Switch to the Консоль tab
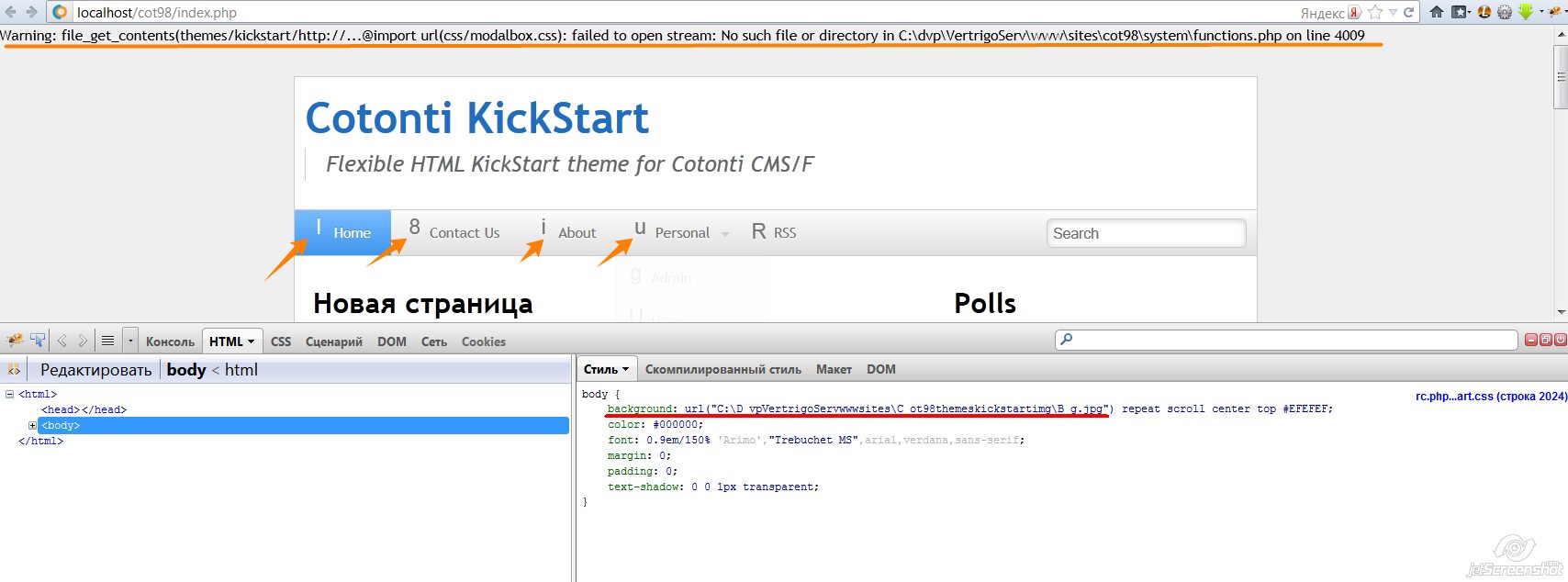 pos(170,341)
